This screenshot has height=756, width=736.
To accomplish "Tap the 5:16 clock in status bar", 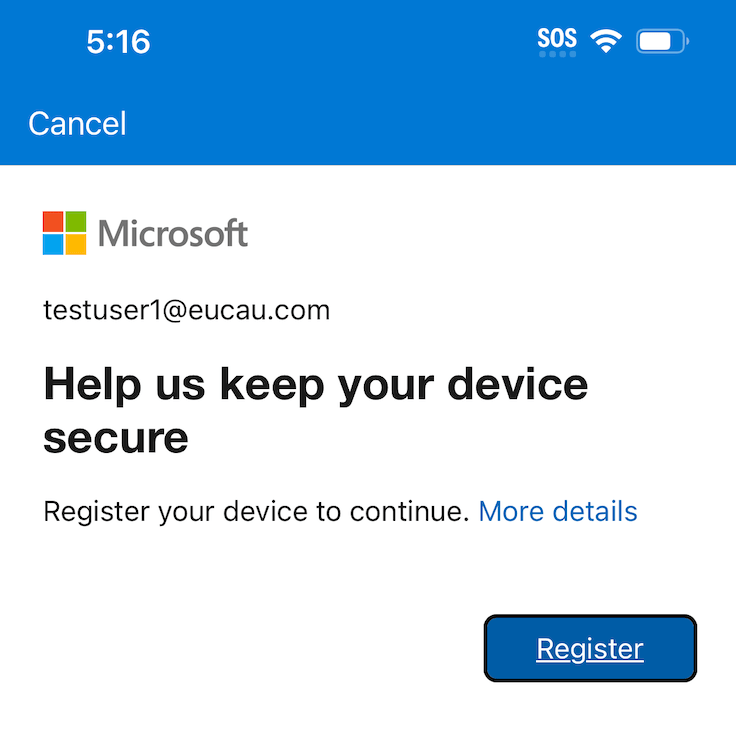I will point(118,42).
